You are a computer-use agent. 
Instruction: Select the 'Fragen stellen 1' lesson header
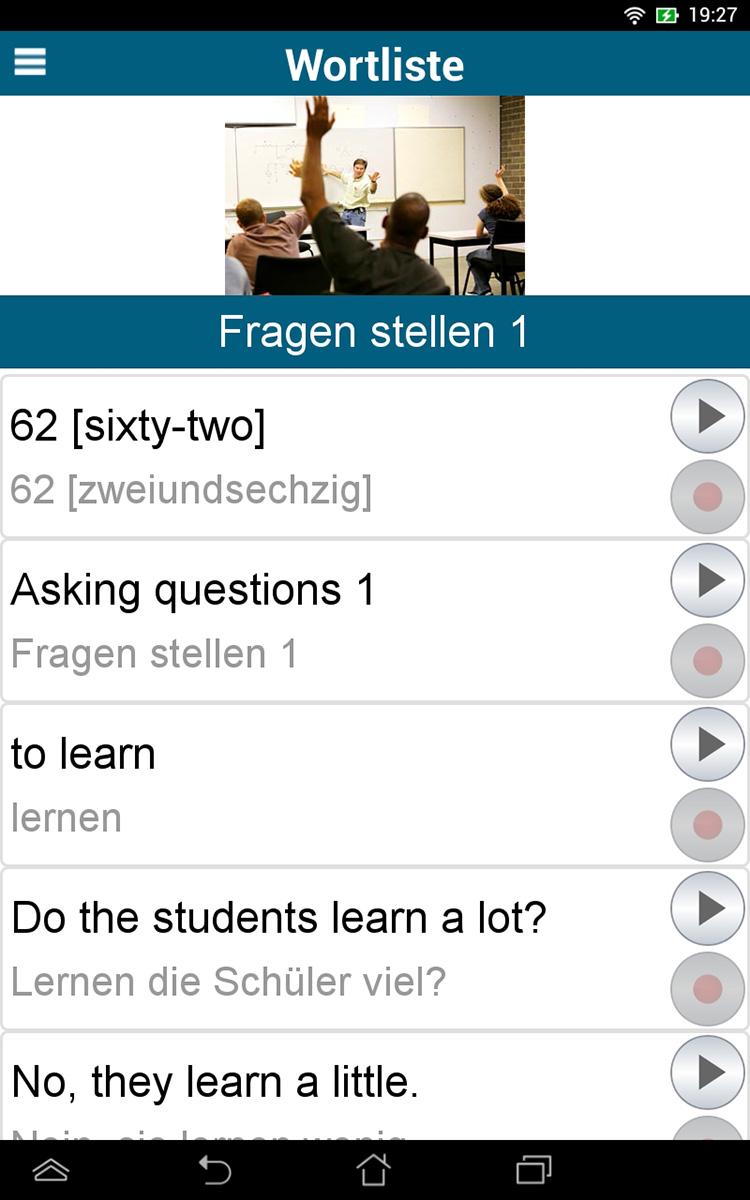[x=375, y=332]
